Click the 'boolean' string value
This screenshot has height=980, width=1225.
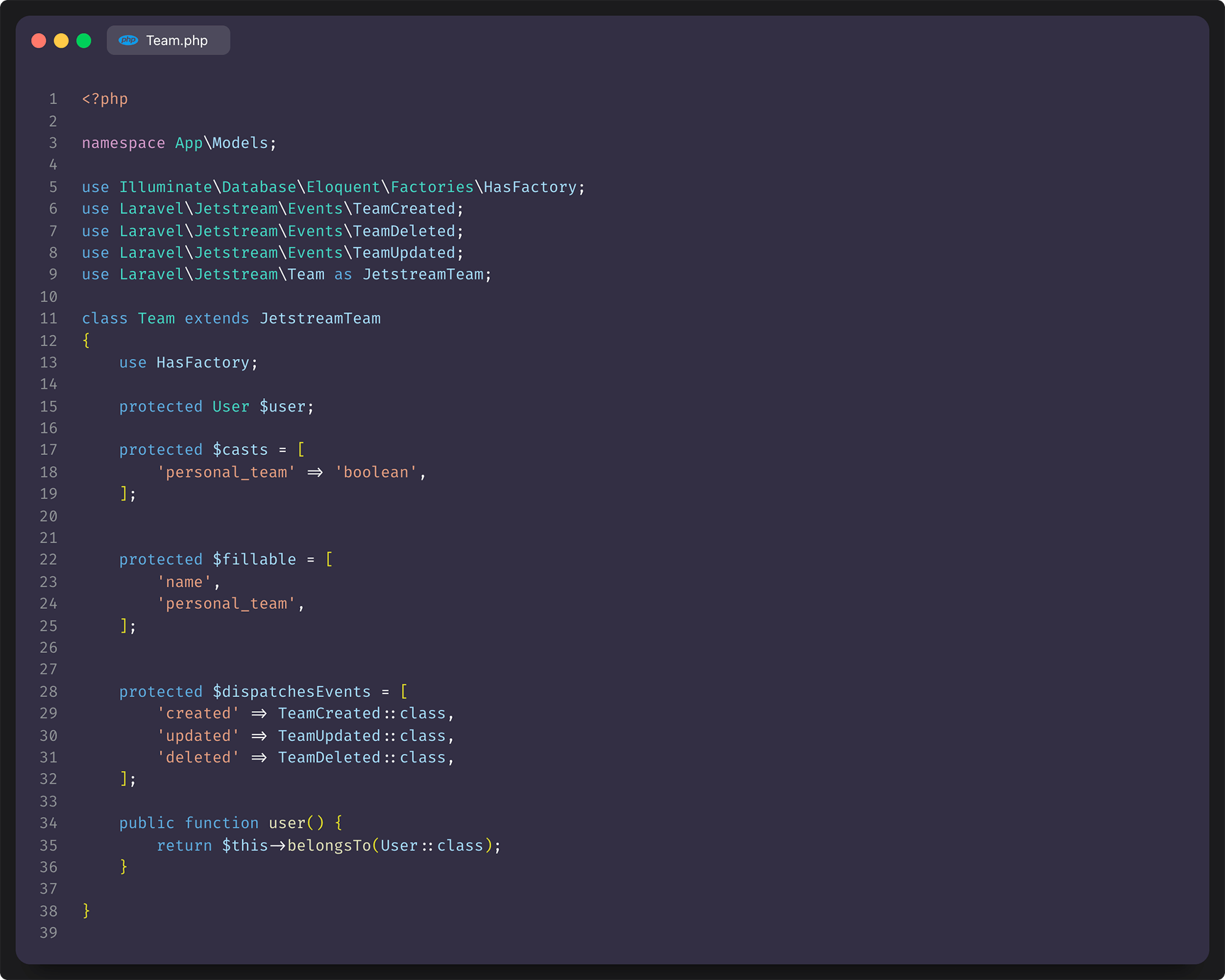(375, 472)
